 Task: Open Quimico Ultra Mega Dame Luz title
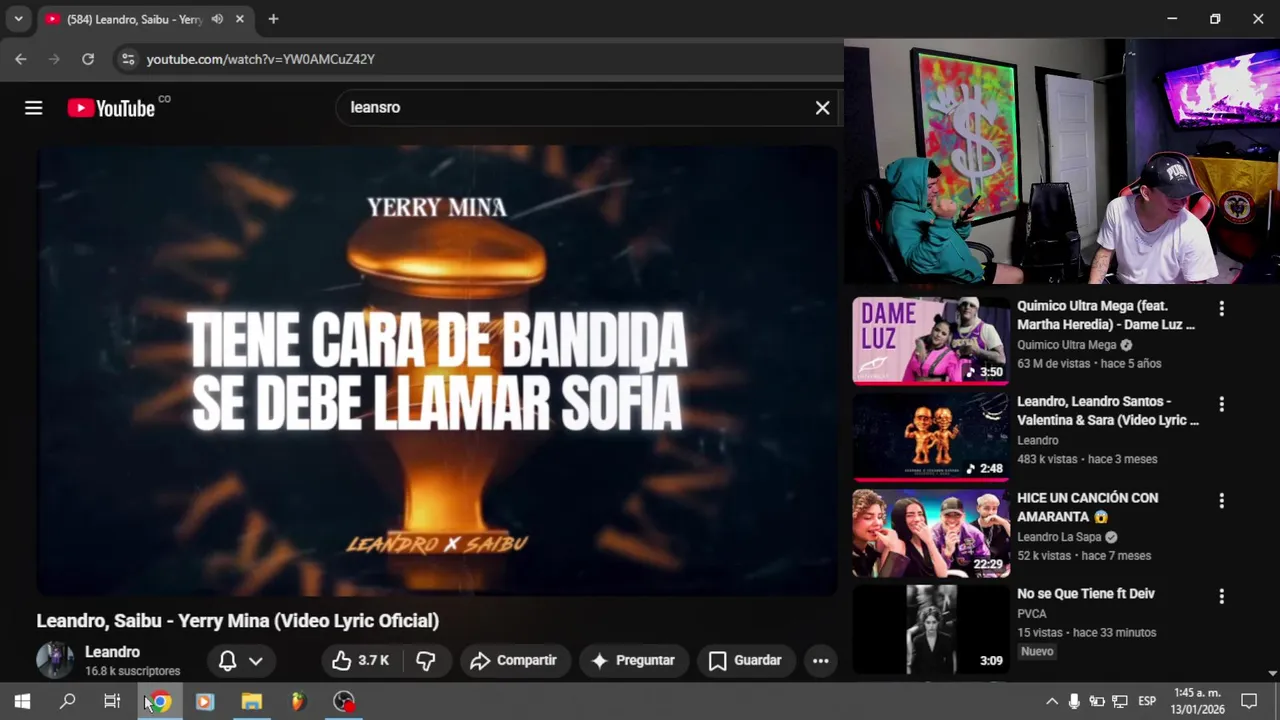coord(1106,315)
